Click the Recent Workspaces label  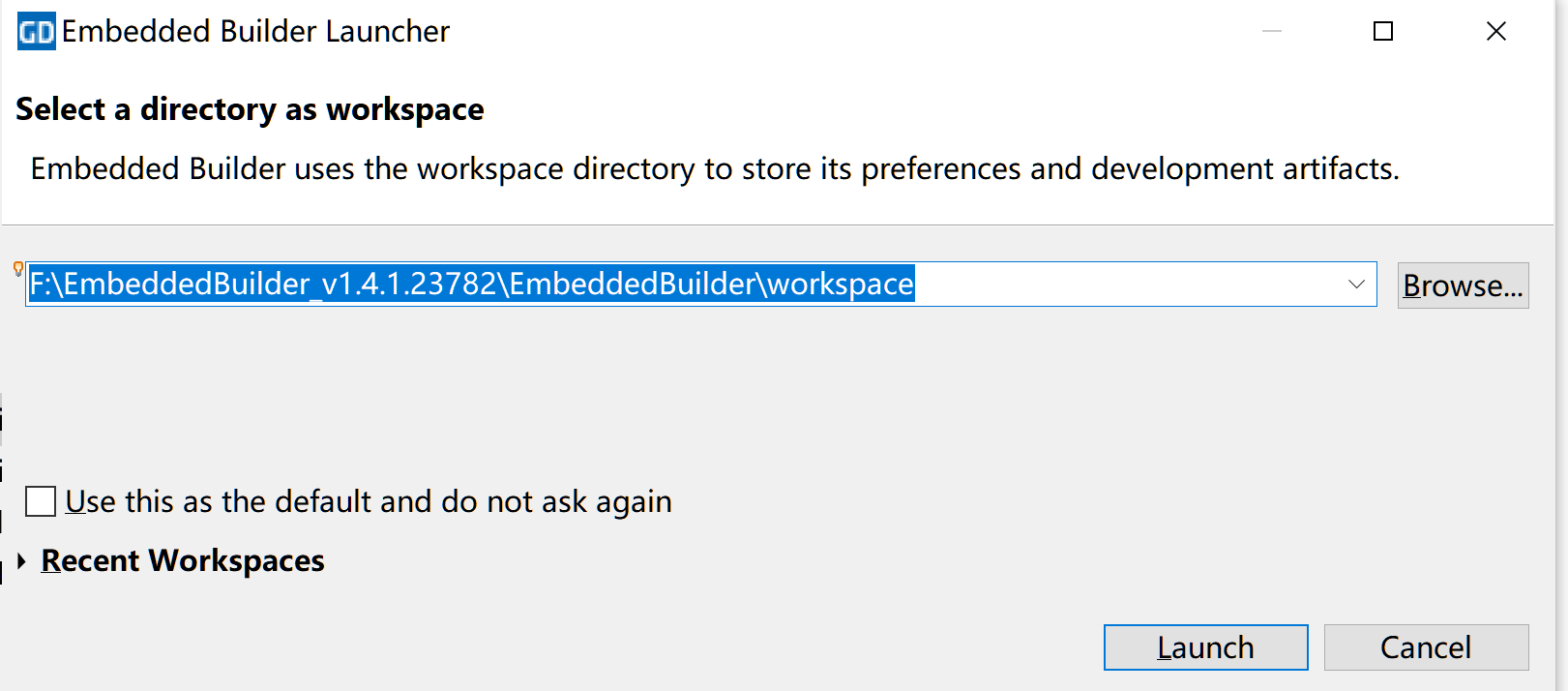183,560
